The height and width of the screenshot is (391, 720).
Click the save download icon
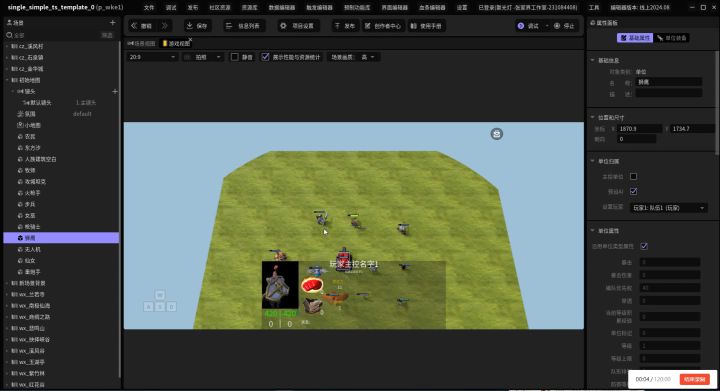click(189, 26)
